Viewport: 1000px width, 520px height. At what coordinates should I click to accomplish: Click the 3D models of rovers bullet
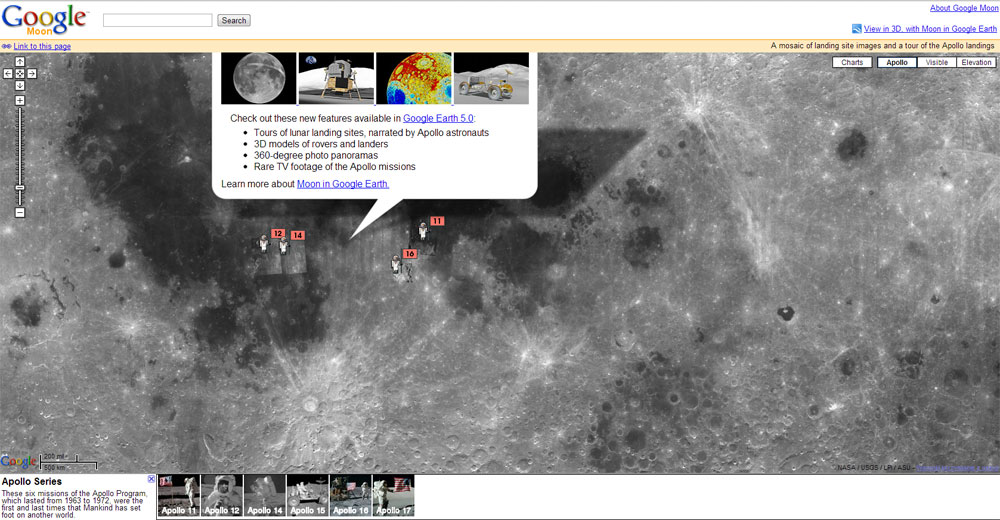(321, 144)
